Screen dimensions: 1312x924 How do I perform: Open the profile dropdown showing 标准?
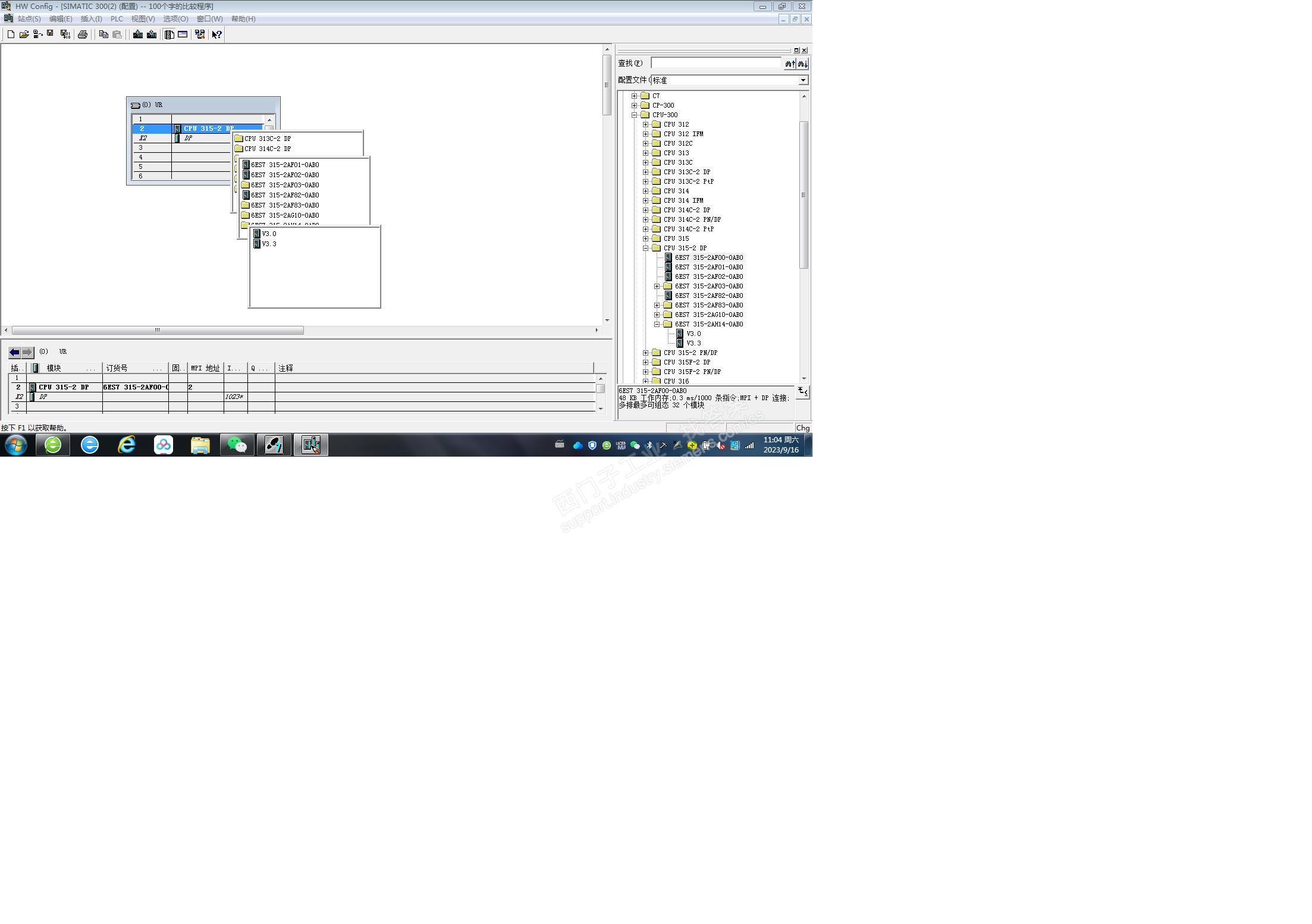(803, 80)
